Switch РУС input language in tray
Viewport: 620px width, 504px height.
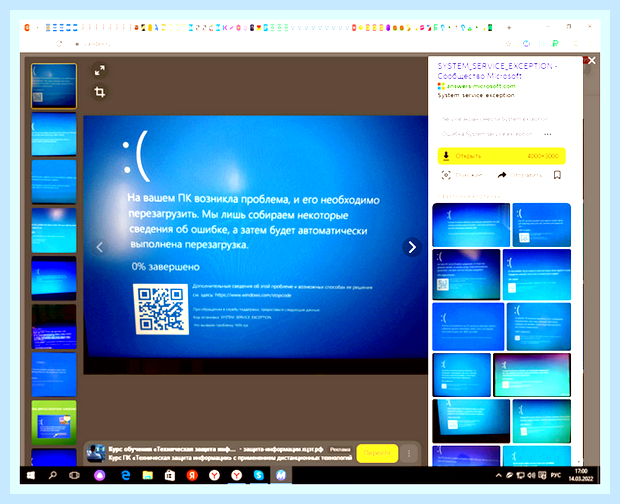tap(556, 475)
